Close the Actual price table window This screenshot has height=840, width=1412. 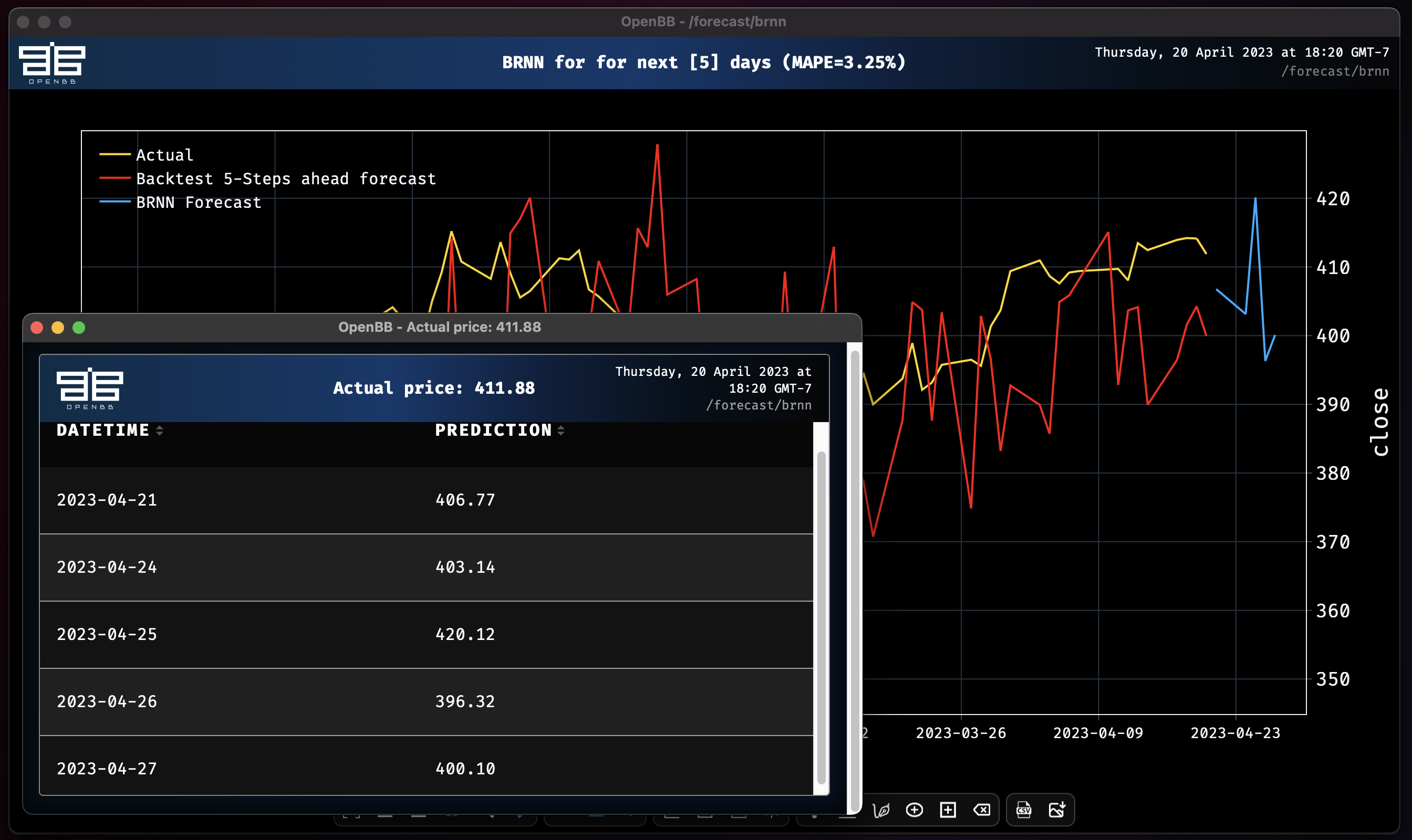(x=37, y=328)
